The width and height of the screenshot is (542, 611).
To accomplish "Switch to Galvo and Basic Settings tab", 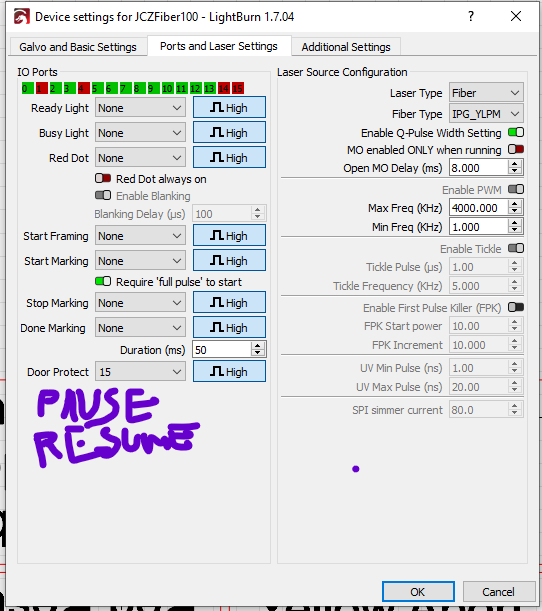I will tap(78, 47).
